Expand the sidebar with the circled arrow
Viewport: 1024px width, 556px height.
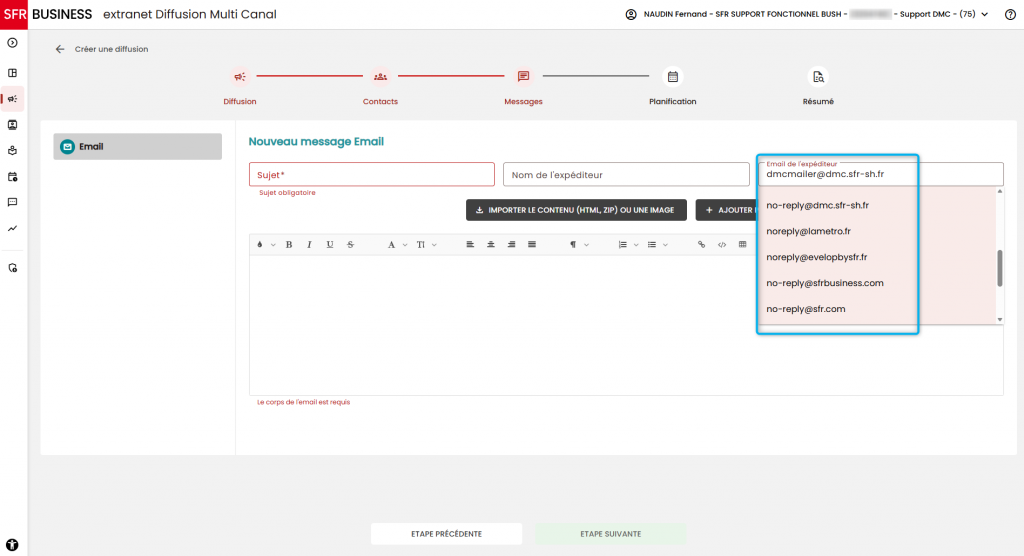pyautogui.click(x=12, y=43)
